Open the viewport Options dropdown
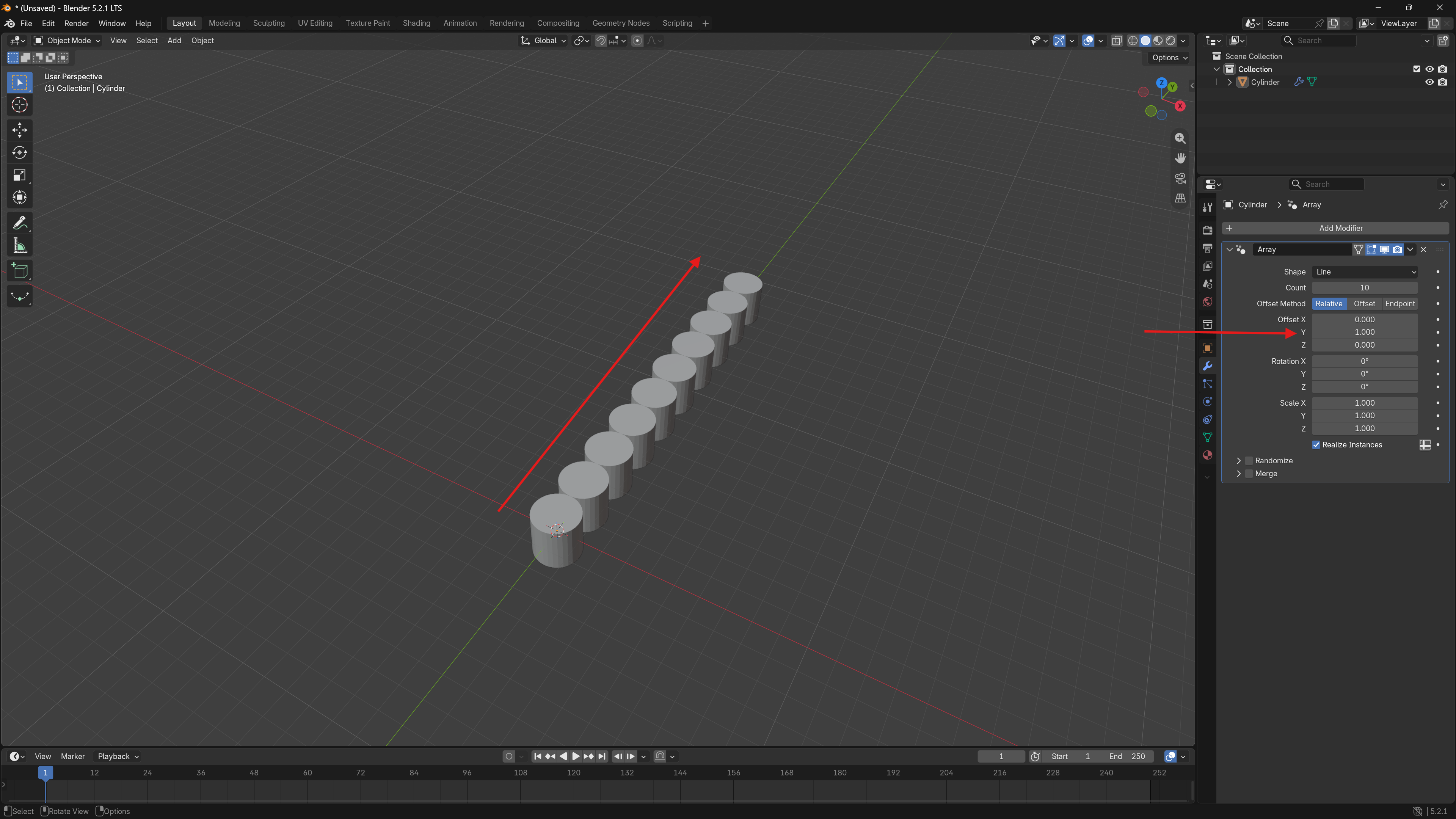 (x=1169, y=58)
